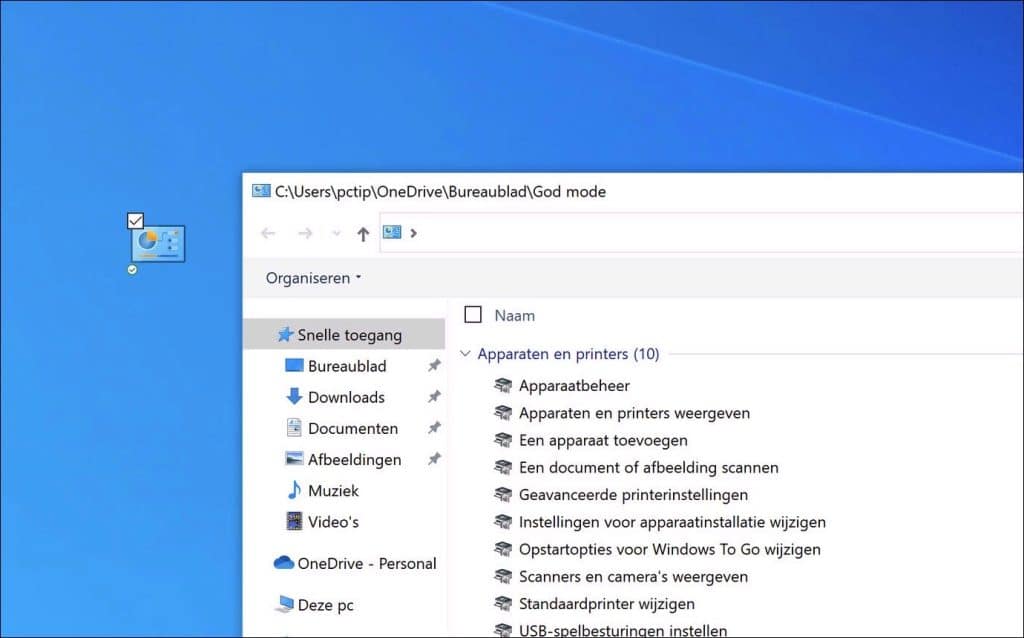Select the God mode desktop shortcut icon

pos(158,244)
